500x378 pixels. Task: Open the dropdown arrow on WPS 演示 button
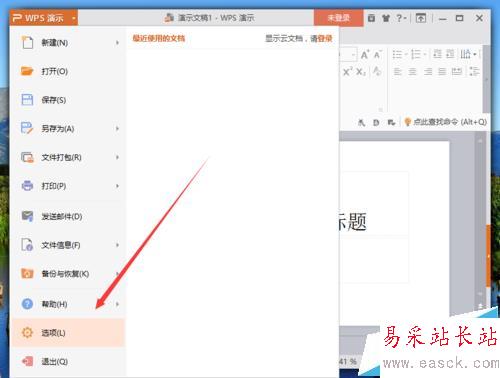[x=73, y=18]
